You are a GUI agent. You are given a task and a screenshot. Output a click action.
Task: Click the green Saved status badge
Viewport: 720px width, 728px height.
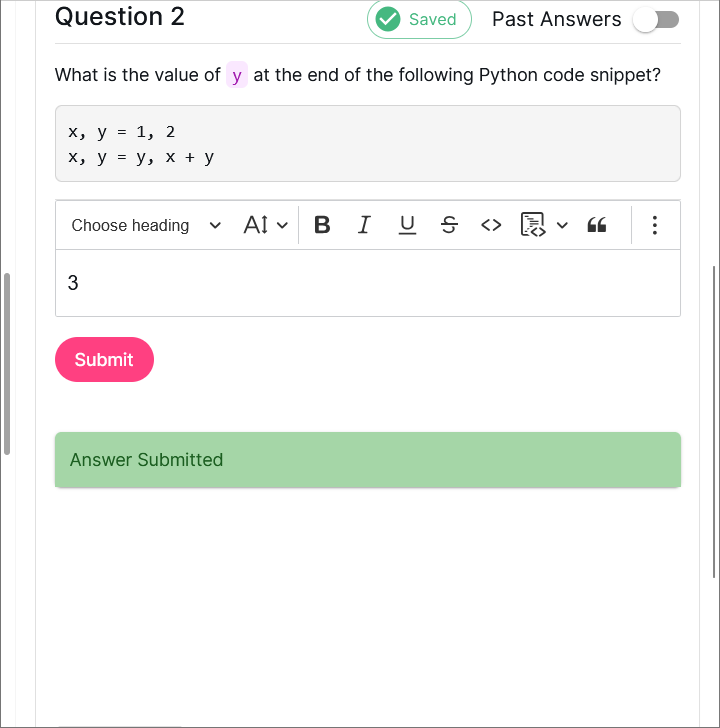[x=419, y=20]
